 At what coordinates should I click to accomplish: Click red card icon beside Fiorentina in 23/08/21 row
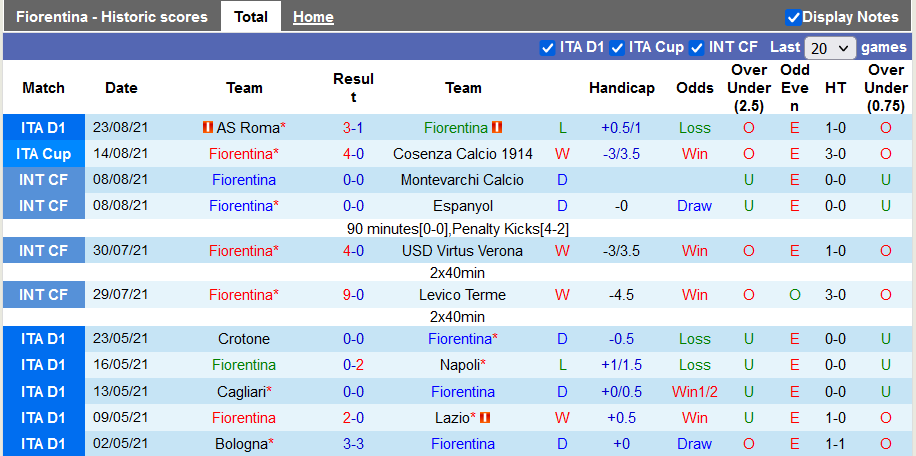(497, 128)
